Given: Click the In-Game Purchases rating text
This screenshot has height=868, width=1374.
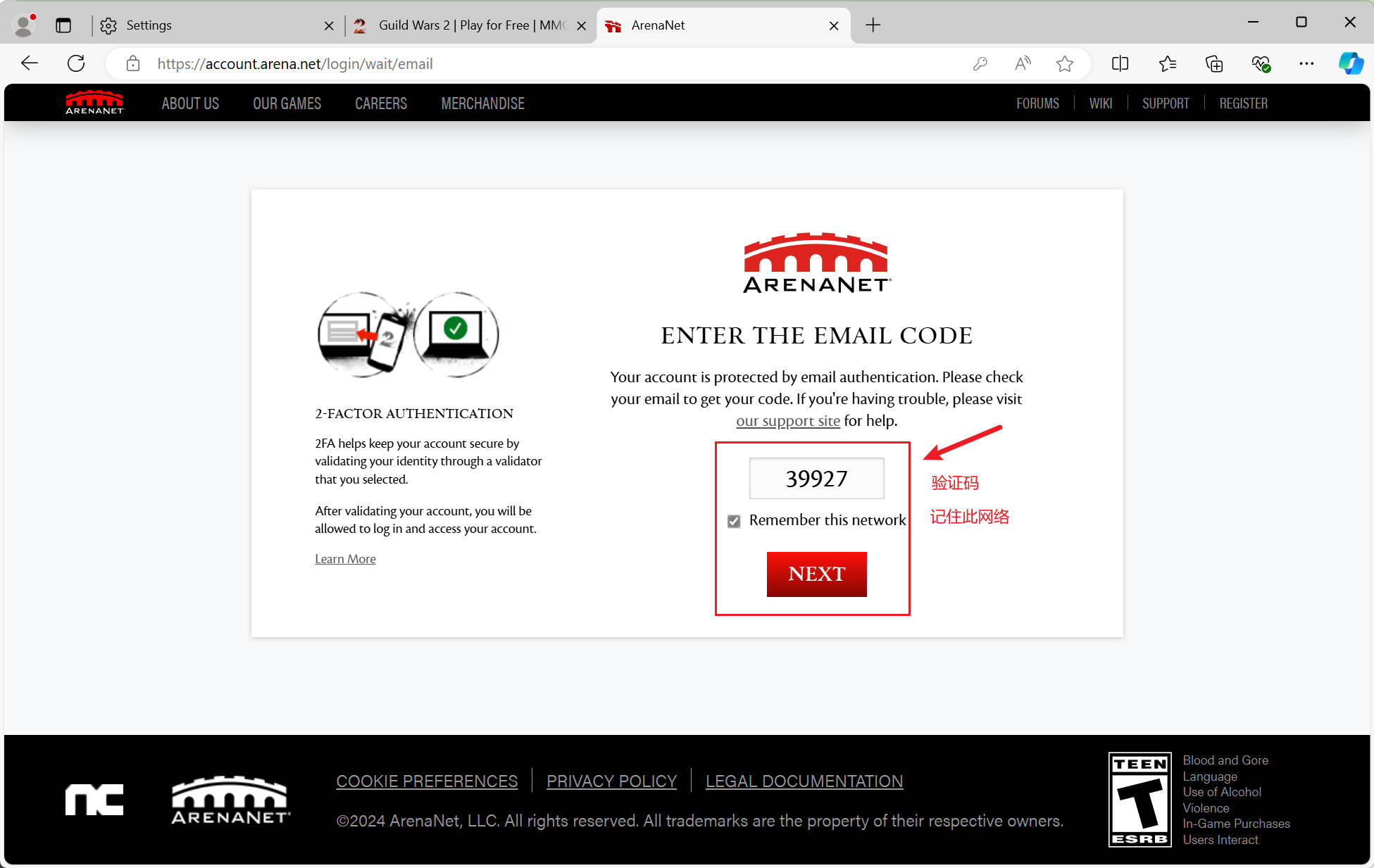Looking at the screenshot, I should click(1236, 824).
